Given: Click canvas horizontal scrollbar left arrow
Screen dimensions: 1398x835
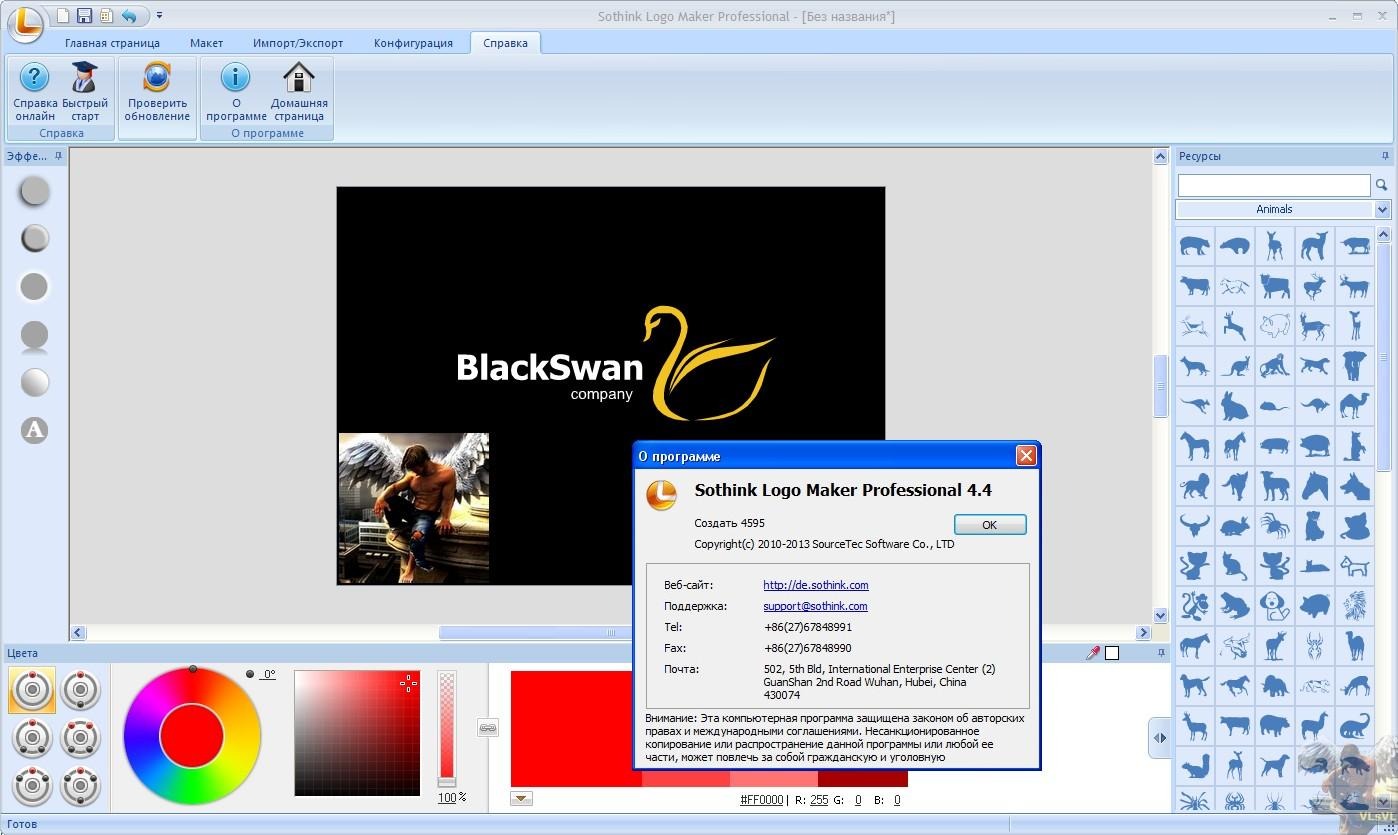Looking at the screenshot, I should tap(78, 633).
